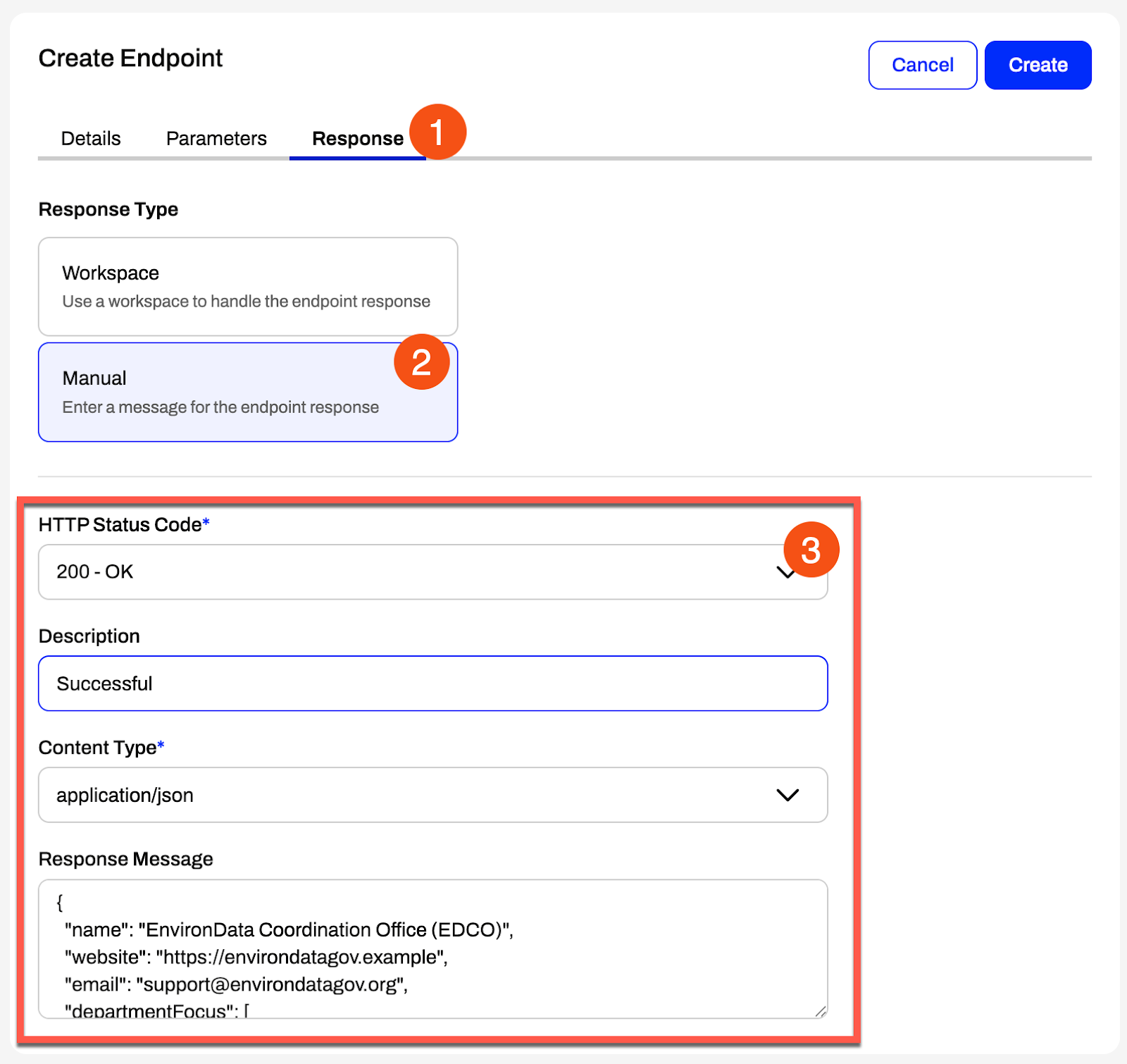1127x1064 pixels.
Task: Switch to the Details tab
Action: pyautogui.click(x=91, y=139)
